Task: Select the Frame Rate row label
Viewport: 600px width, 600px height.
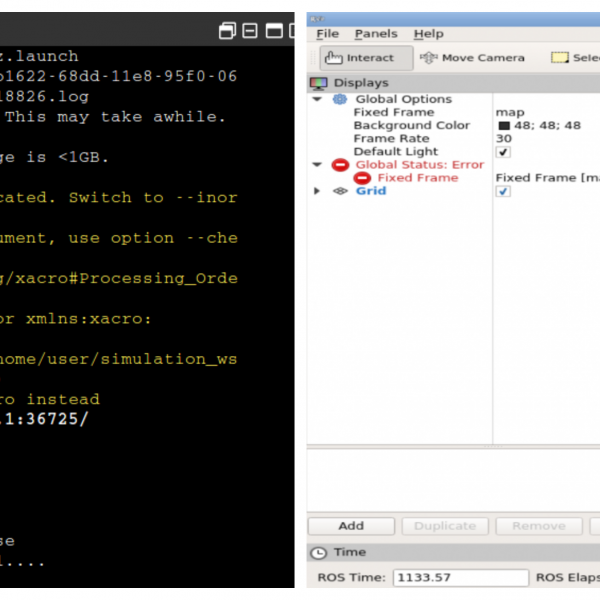Action: [x=391, y=139]
